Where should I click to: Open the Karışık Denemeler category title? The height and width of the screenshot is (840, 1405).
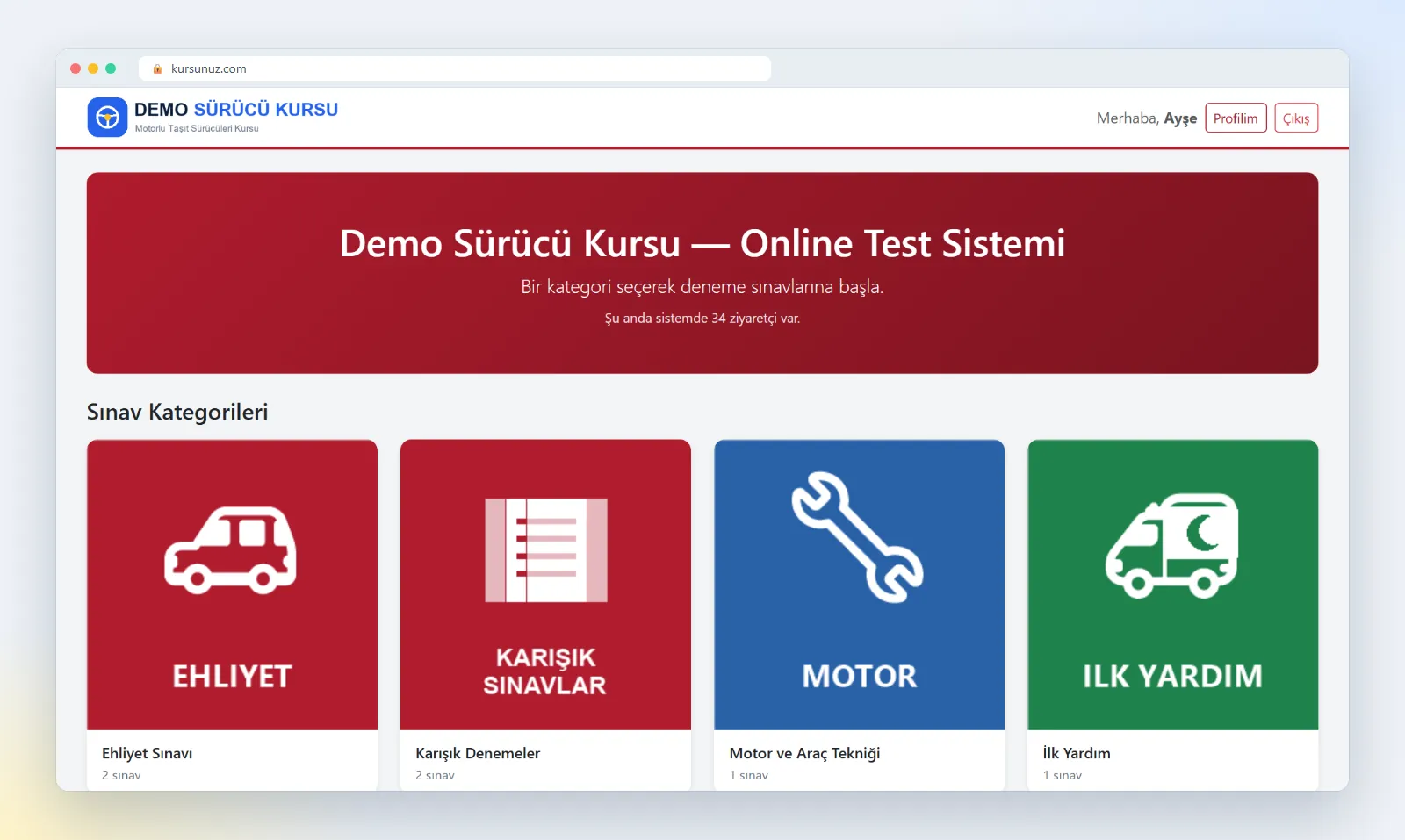(478, 753)
